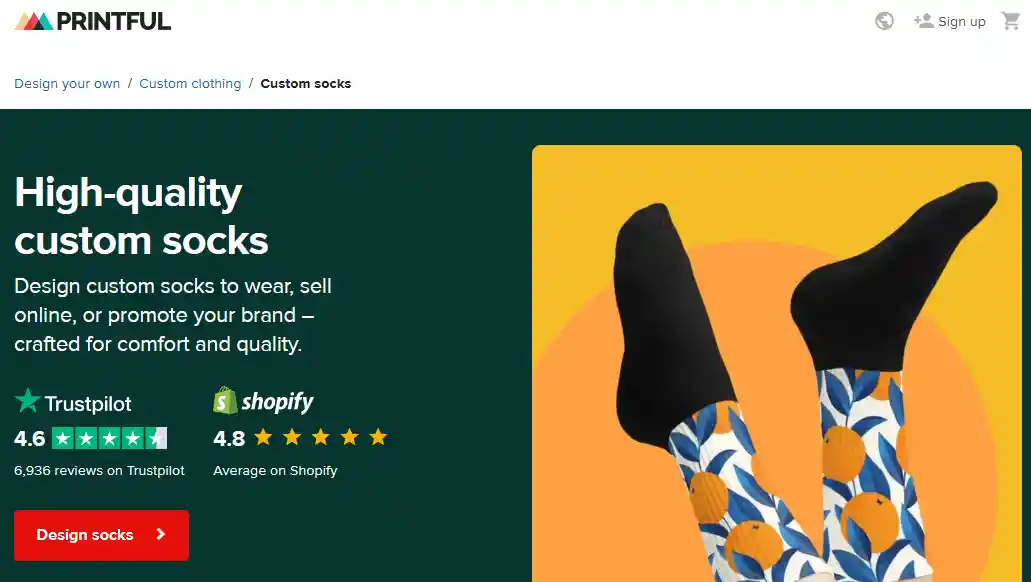Click the Printful mountain logo icon
The width and height of the screenshot is (1031, 582).
pyautogui.click(x=35, y=19)
